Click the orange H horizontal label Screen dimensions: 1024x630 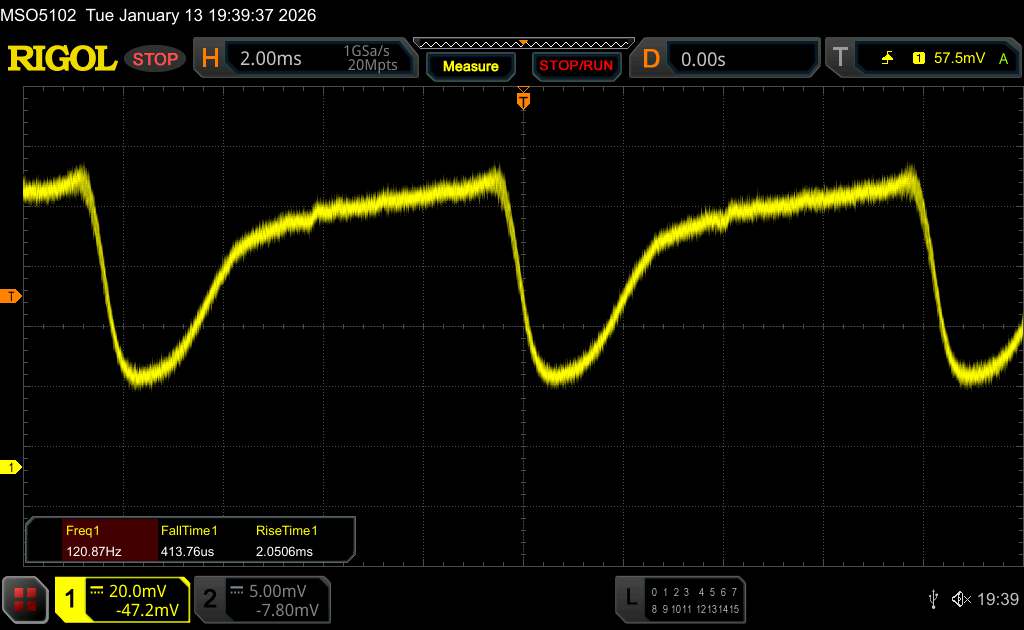click(210, 59)
